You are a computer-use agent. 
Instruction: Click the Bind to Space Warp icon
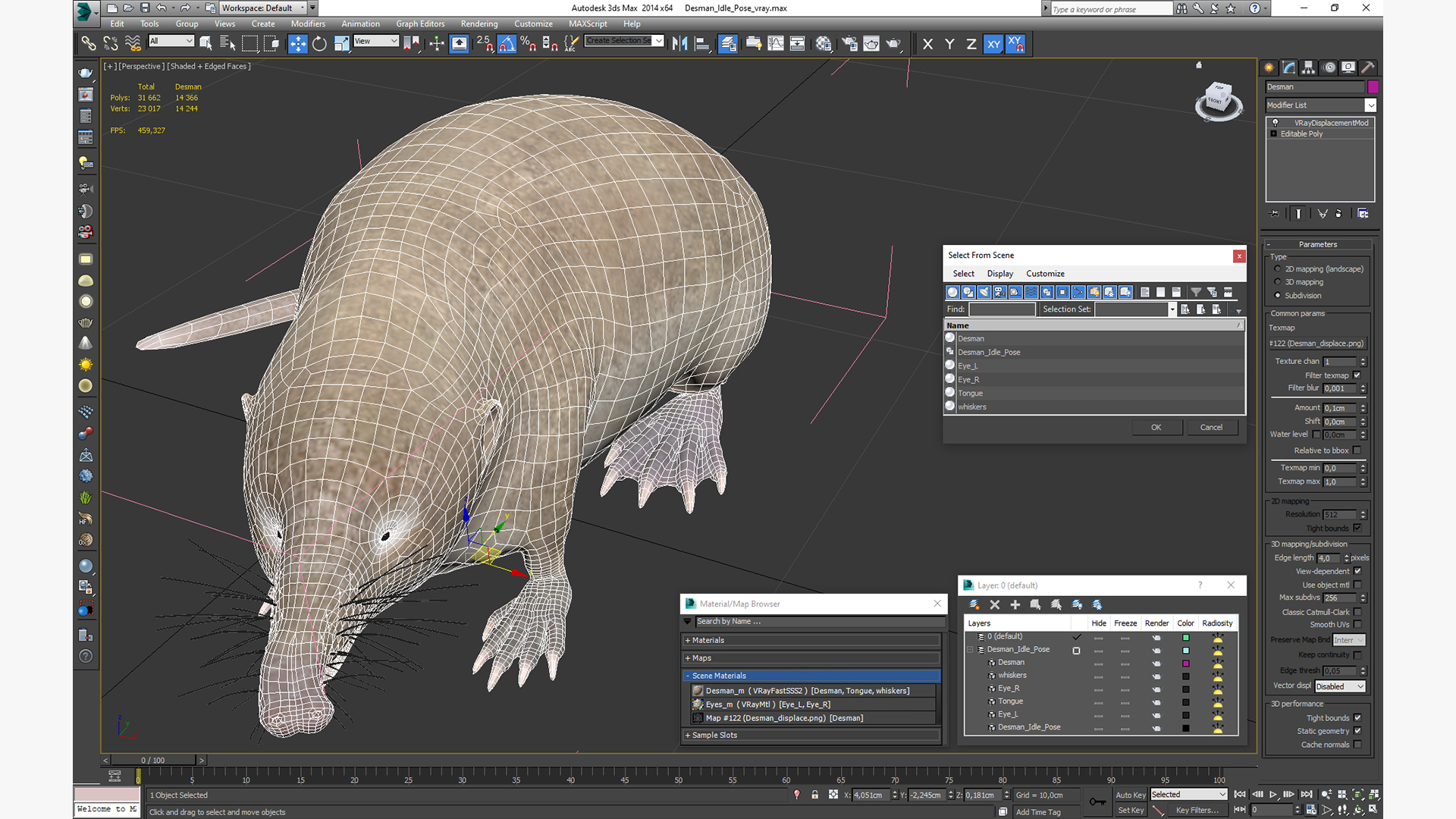click(x=133, y=44)
